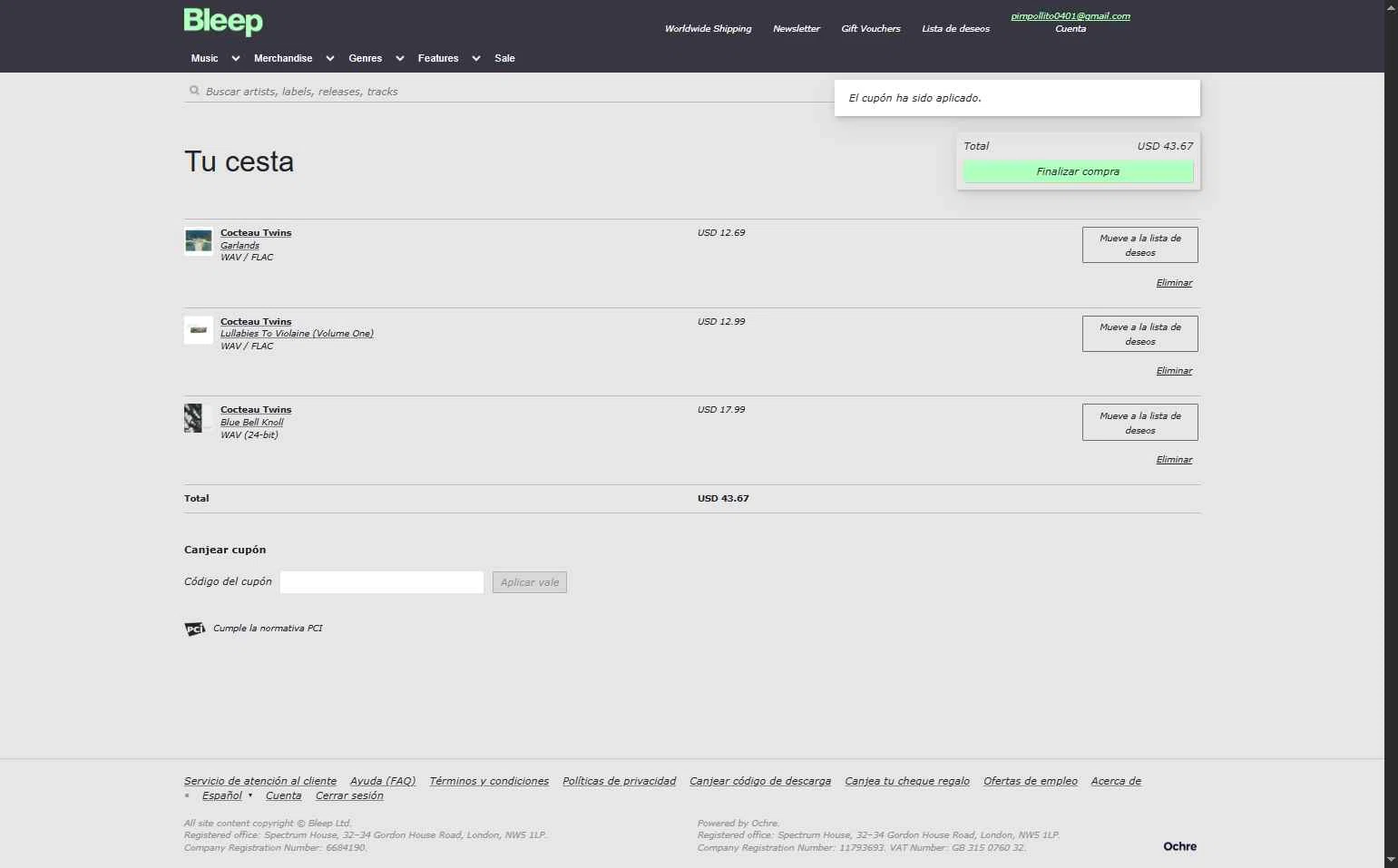Open Lista de deseos in header

[956, 29]
